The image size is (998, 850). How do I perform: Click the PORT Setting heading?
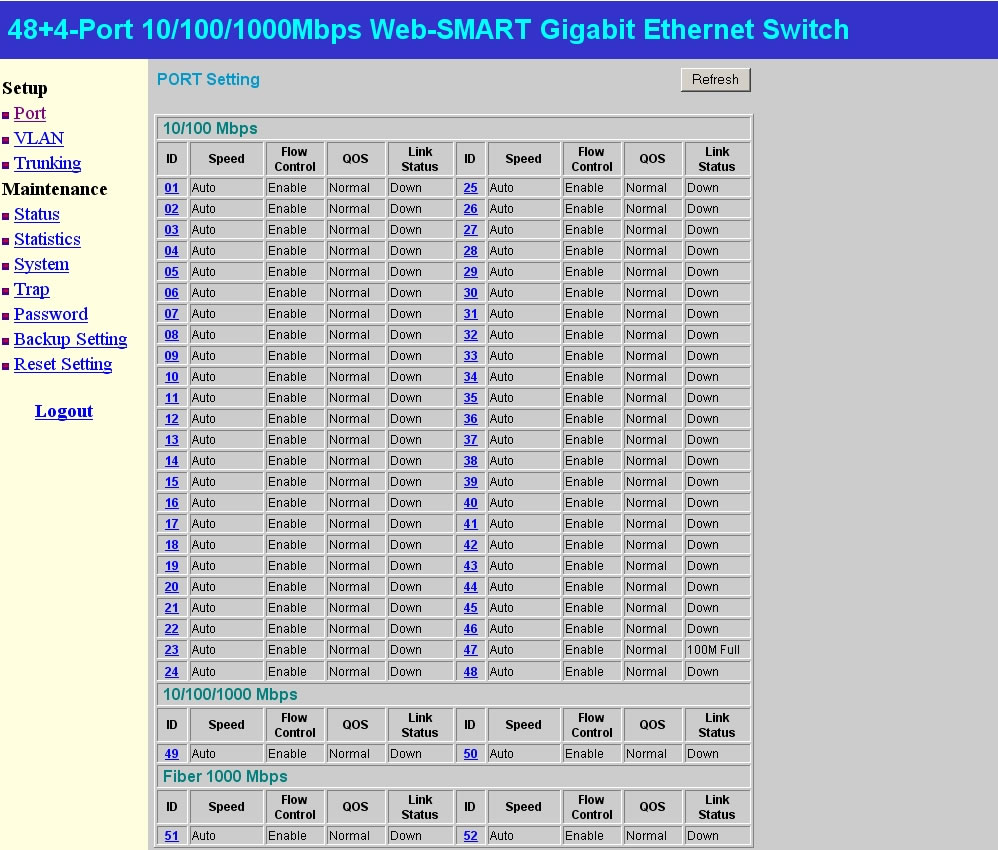click(x=208, y=80)
